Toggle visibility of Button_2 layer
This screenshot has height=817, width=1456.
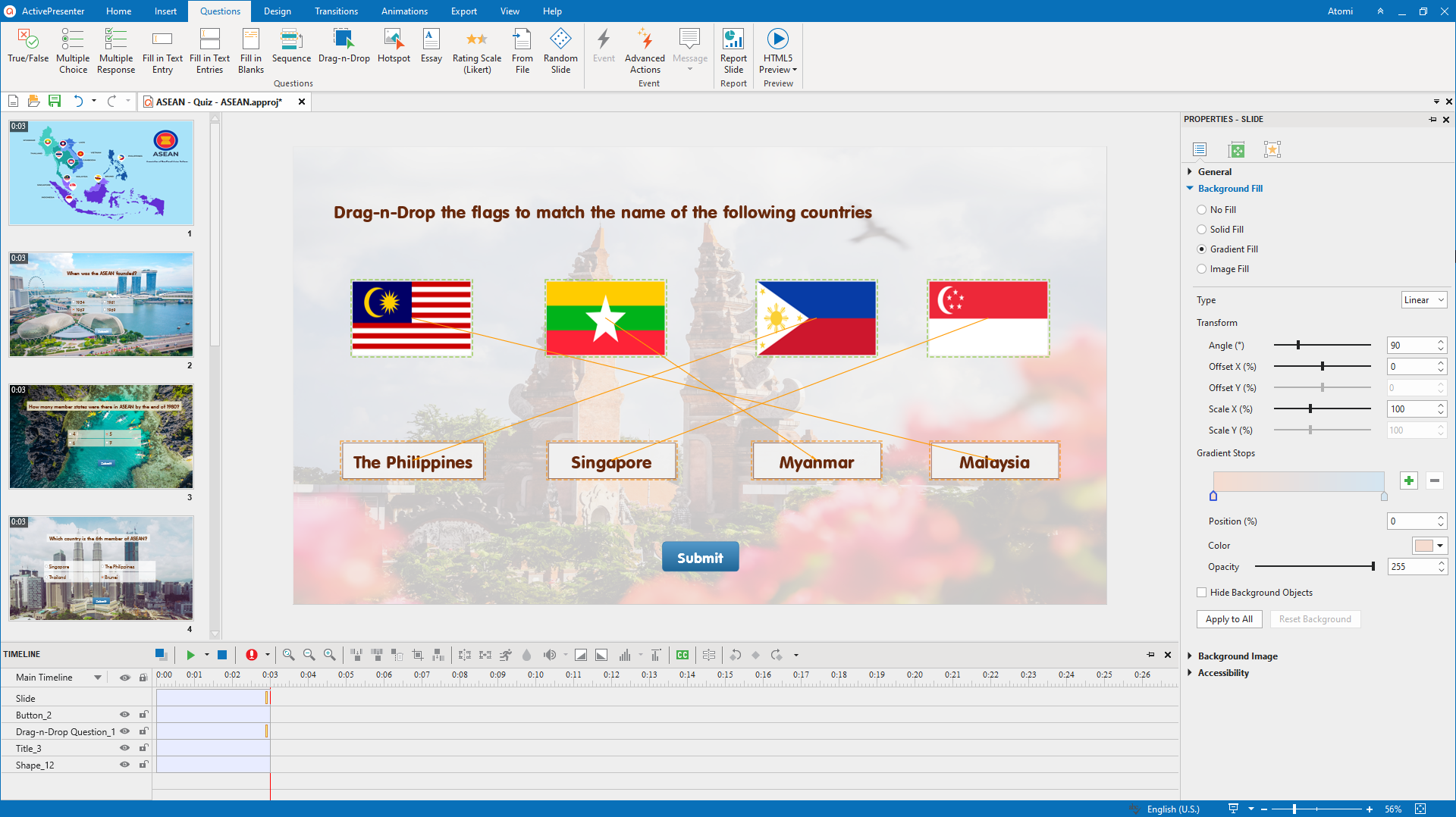[x=124, y=715]
